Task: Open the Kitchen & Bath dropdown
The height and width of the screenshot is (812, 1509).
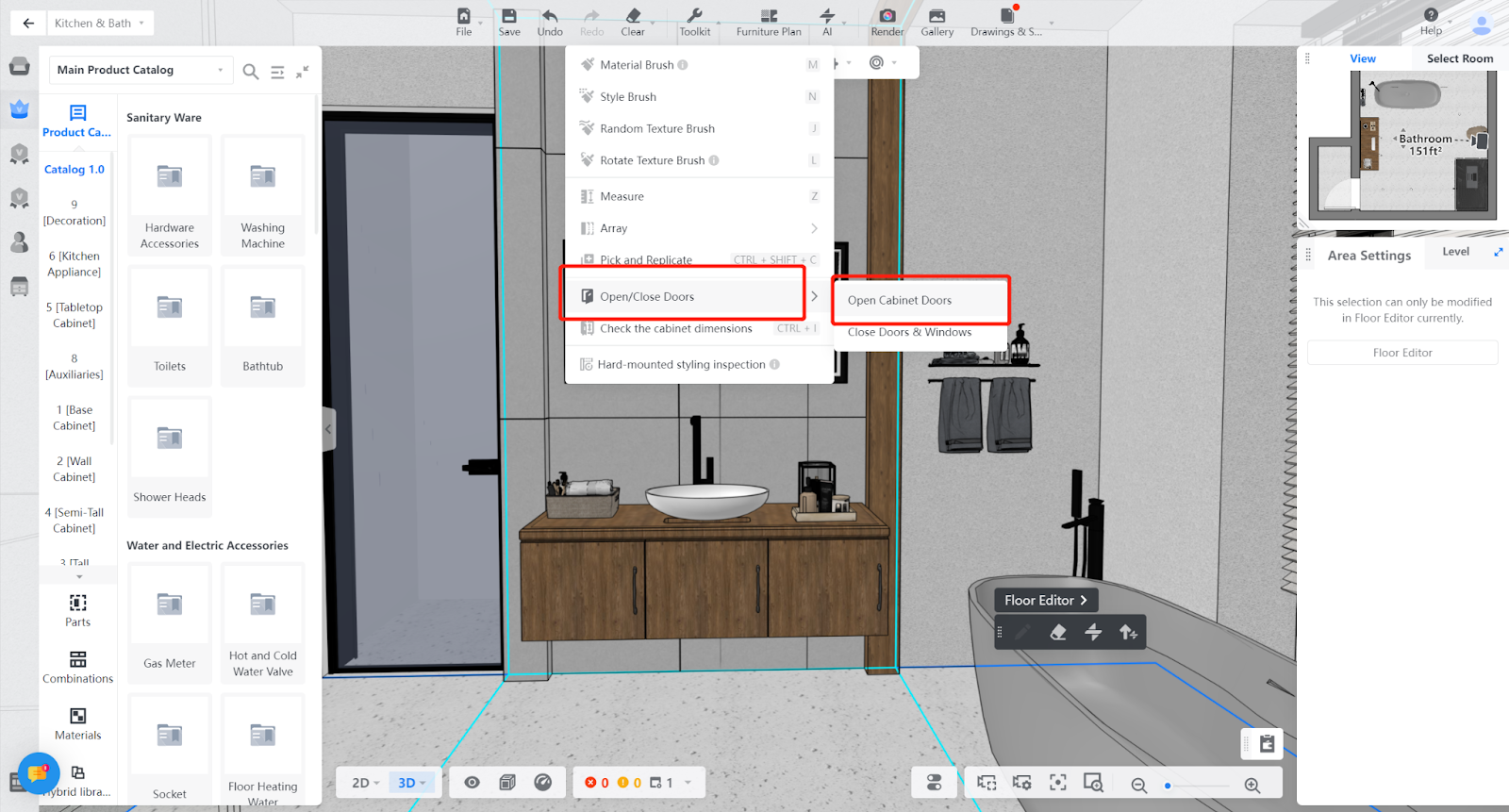Action: pyautogui.click(x=99, y=23)
